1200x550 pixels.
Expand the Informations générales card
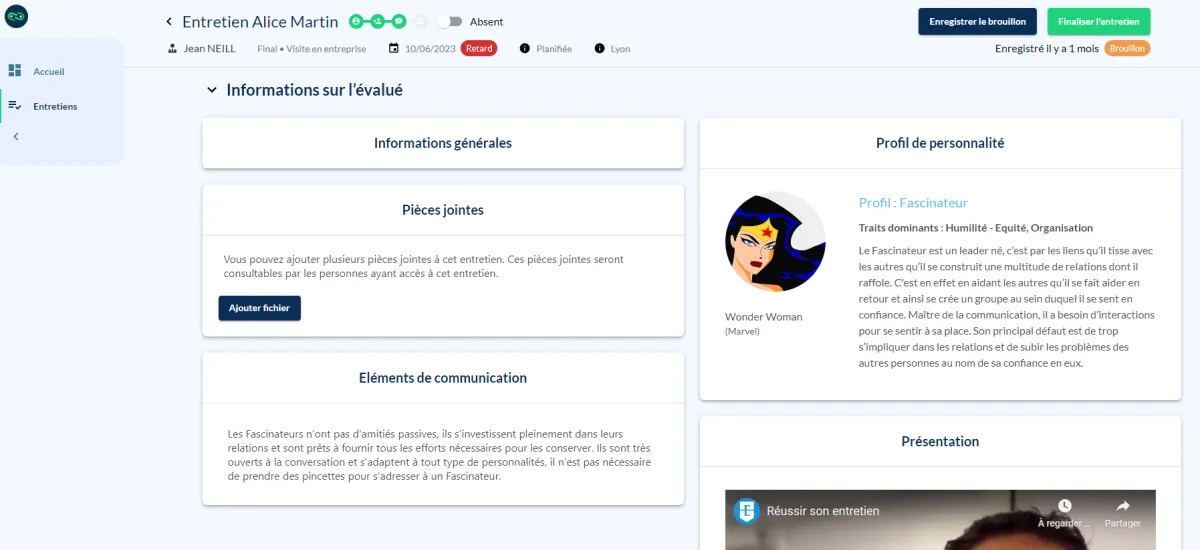pos(443,143)
